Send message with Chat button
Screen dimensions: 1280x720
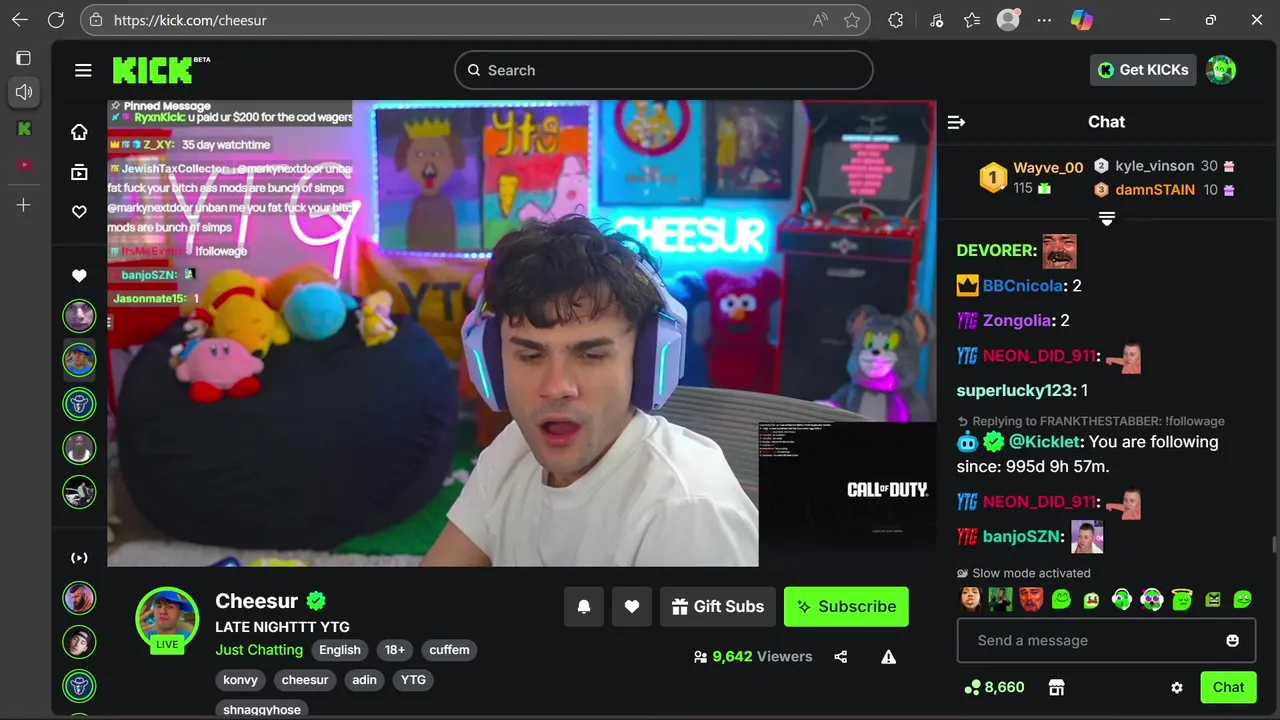[x=1228, y=687]
